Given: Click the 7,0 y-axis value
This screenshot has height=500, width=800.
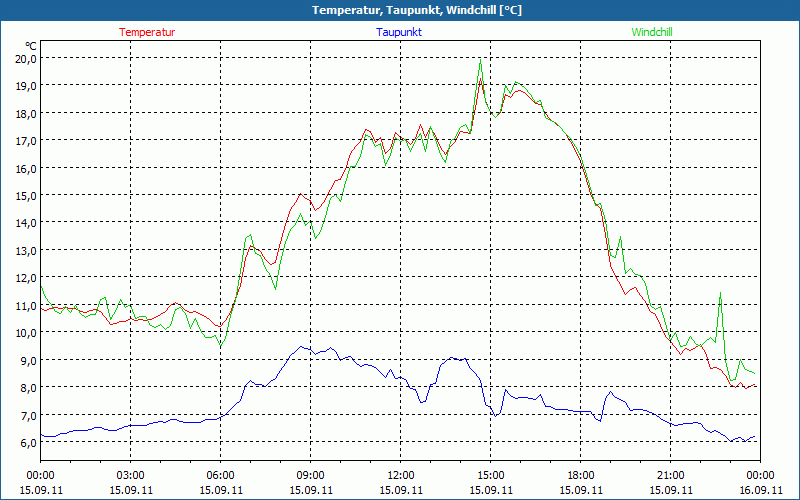Looking at the screenshot, I should tap(28, 415).
